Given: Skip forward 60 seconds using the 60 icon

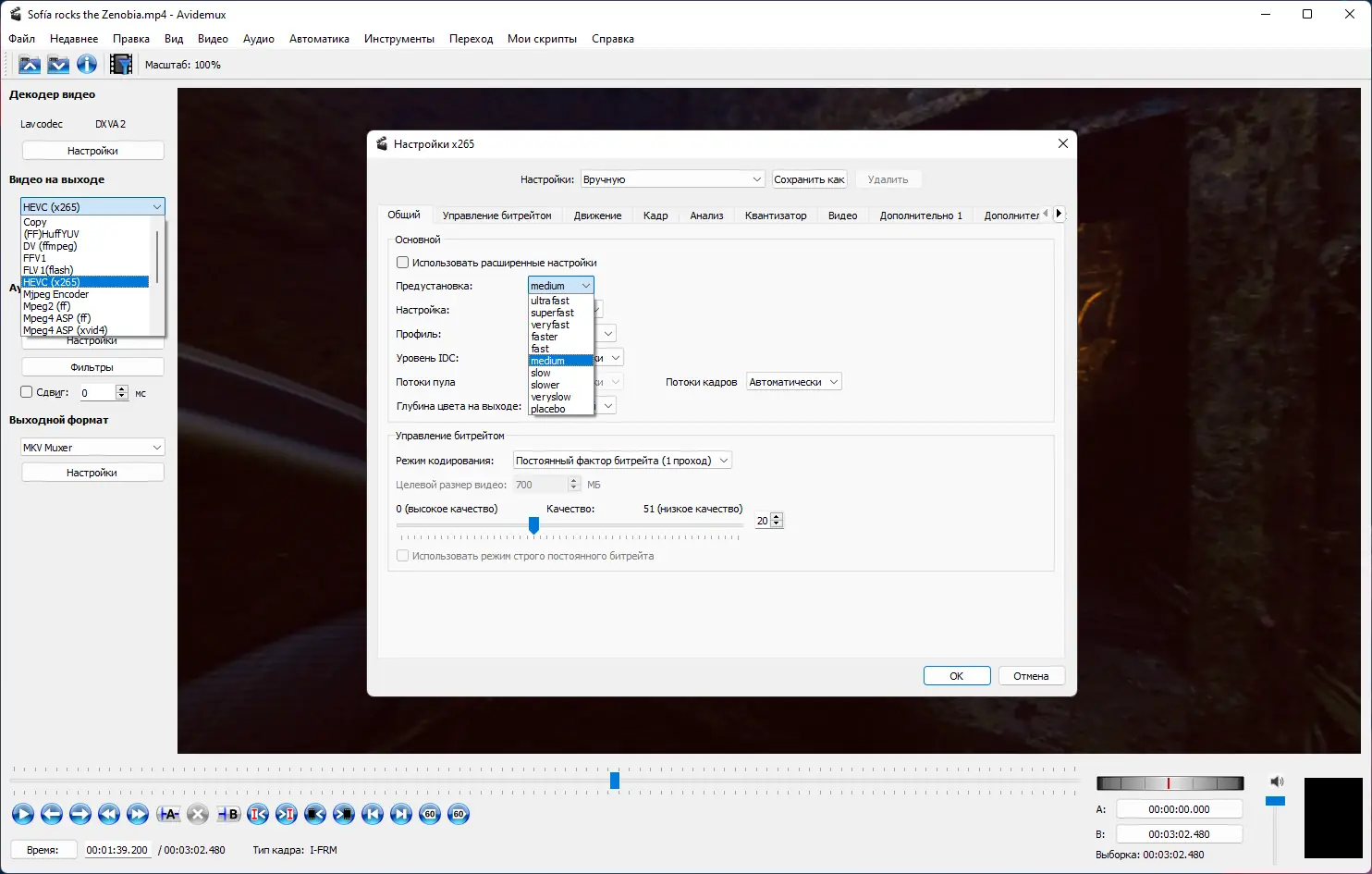Looking at the screenshot, I should (x=459, y=814).
